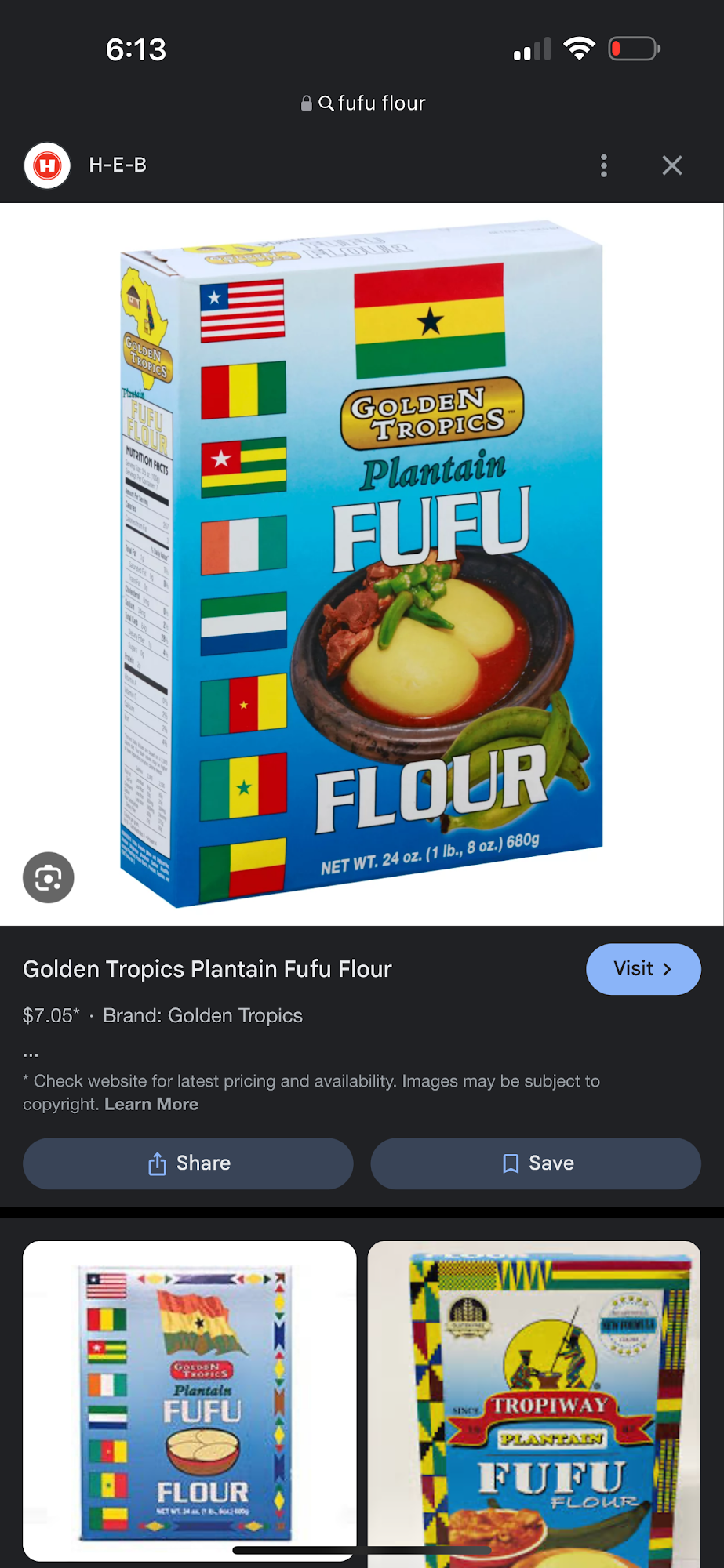Tap the fufu flour search text field
Image resolution: width=724 pixels, height=1568 pixels.
(x=363, y=103)
